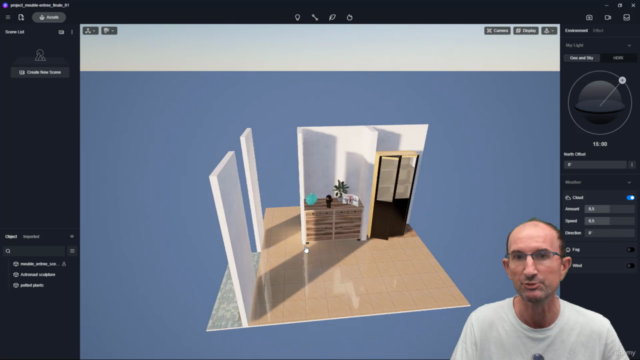Viewport: 640px width, 360px height.
Task: Click the wooden dresser in the 3D viewport
Action: tap(334, 222)
